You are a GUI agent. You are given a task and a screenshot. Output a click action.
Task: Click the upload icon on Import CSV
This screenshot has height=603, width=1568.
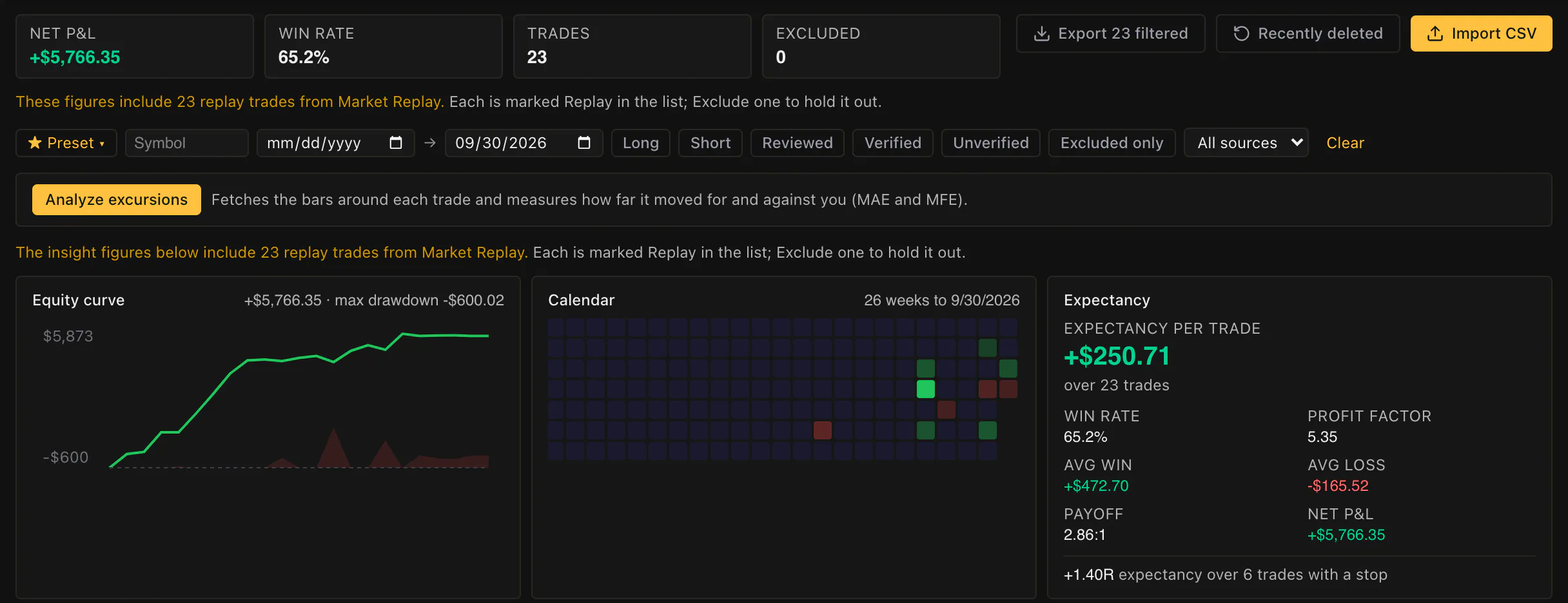(1435, 33)
